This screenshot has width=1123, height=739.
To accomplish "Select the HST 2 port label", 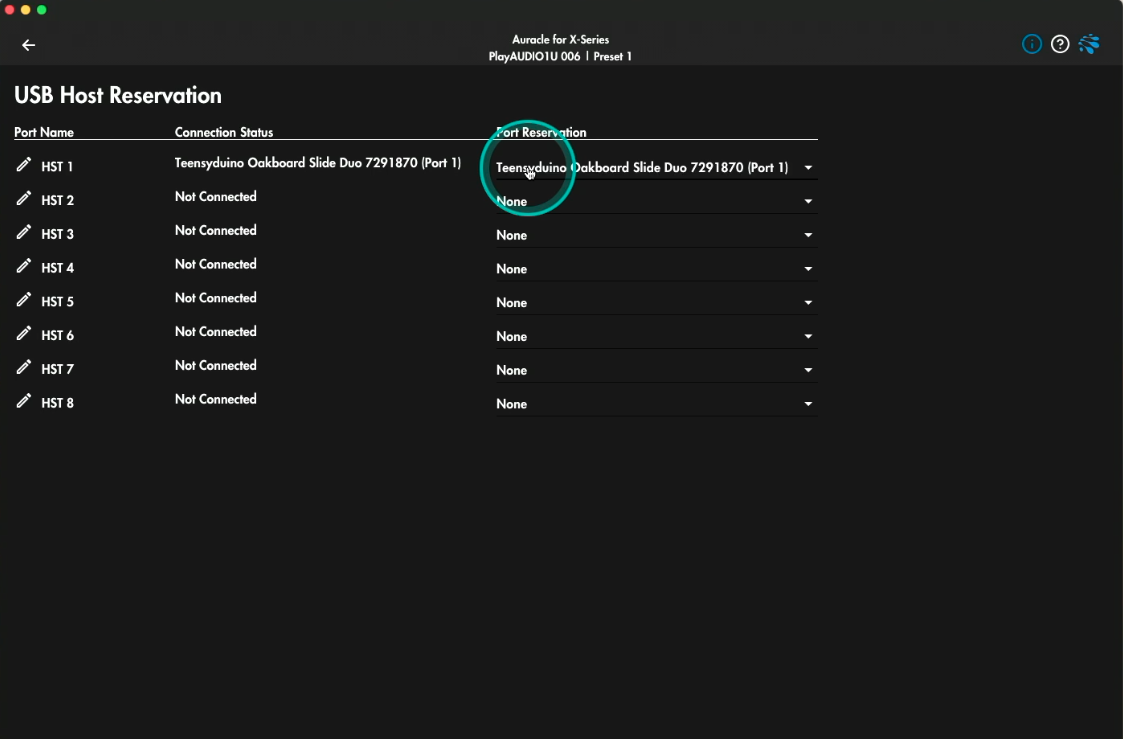I will pyautogui.click(x=57, y=201).
